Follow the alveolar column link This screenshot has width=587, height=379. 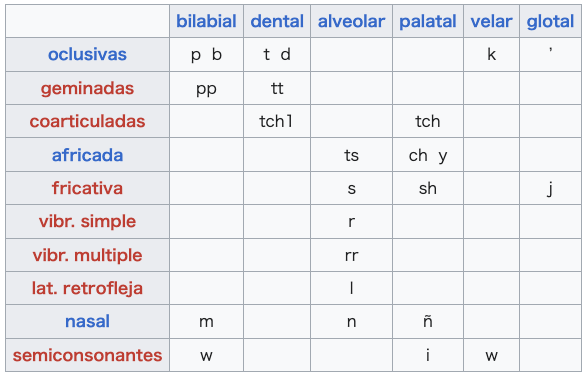(x=351, y=21)
